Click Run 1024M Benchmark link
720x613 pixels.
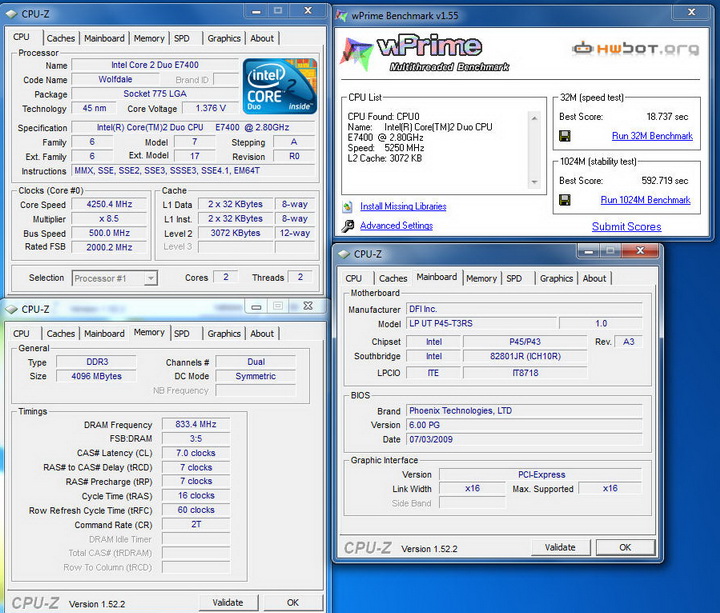coord(645,200)
